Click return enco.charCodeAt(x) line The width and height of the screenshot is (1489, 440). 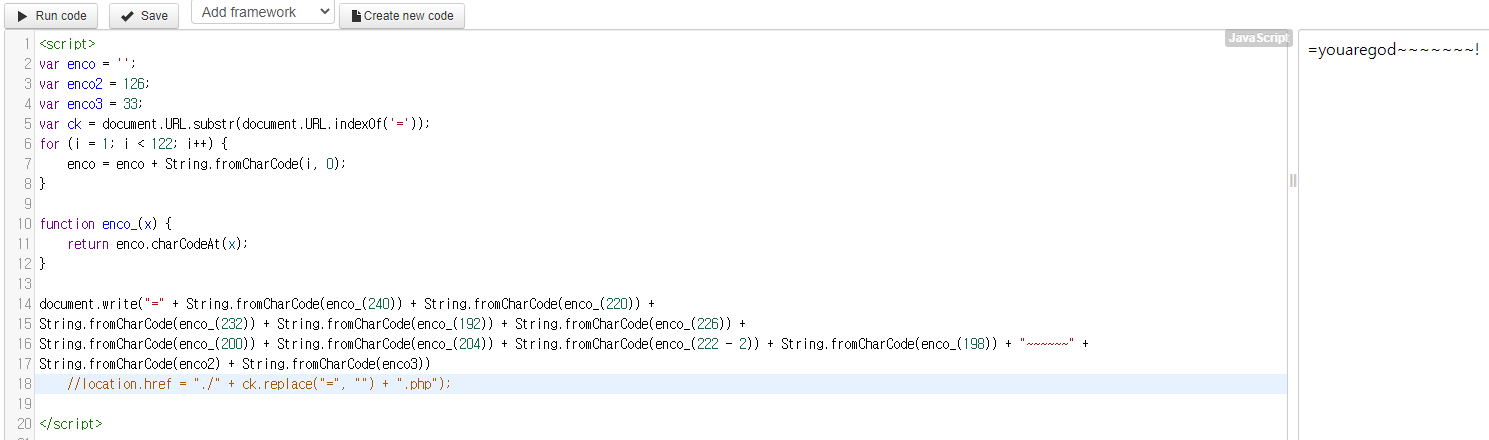point(157,243)
